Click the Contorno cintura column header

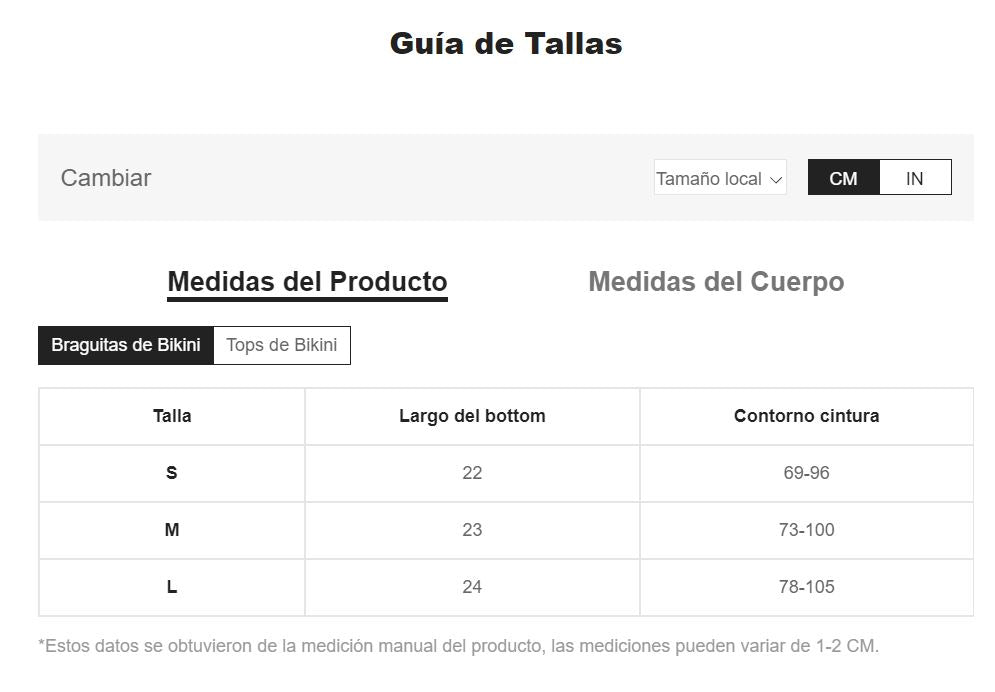click(x=806, y=416)
